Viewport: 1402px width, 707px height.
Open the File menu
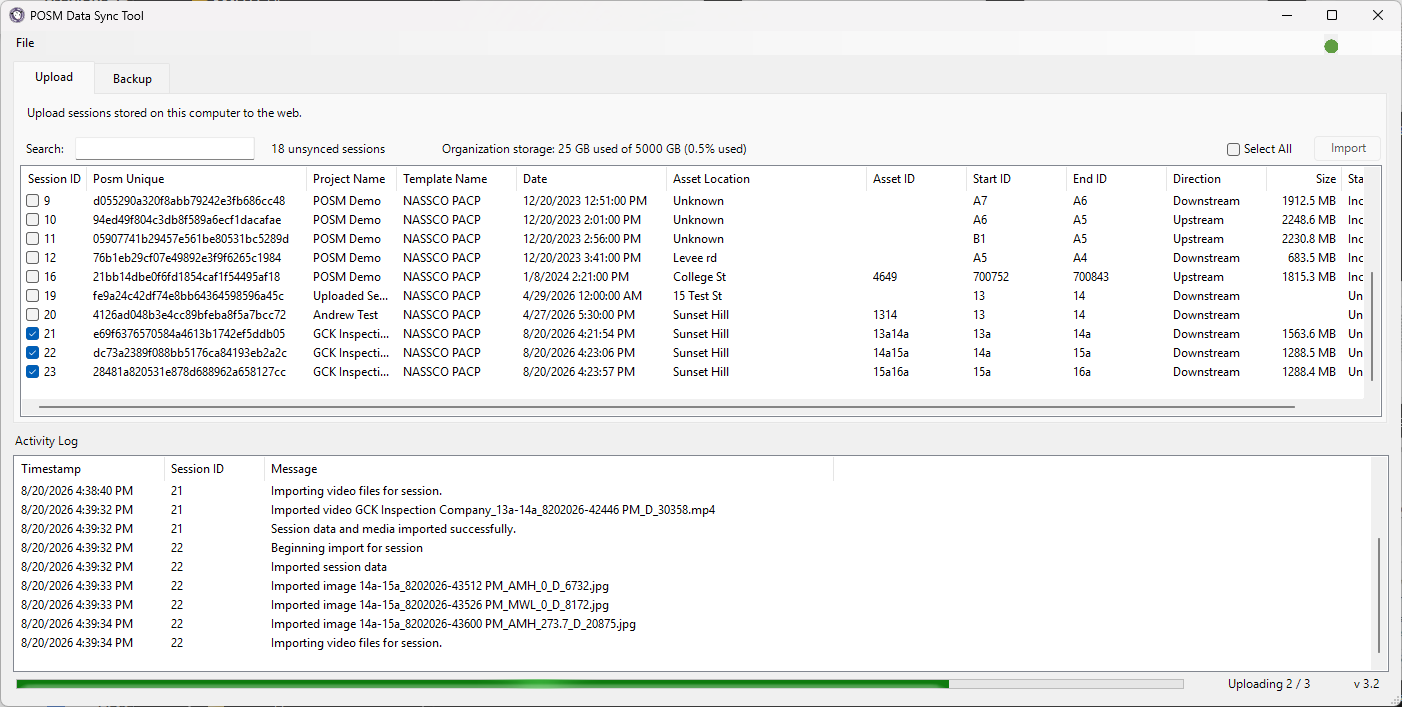pos(25,43)
